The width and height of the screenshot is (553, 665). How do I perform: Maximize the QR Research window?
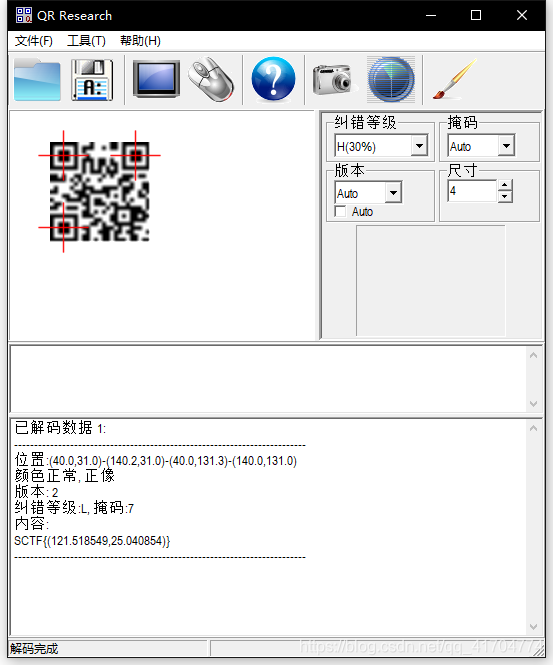click(476, 15)
